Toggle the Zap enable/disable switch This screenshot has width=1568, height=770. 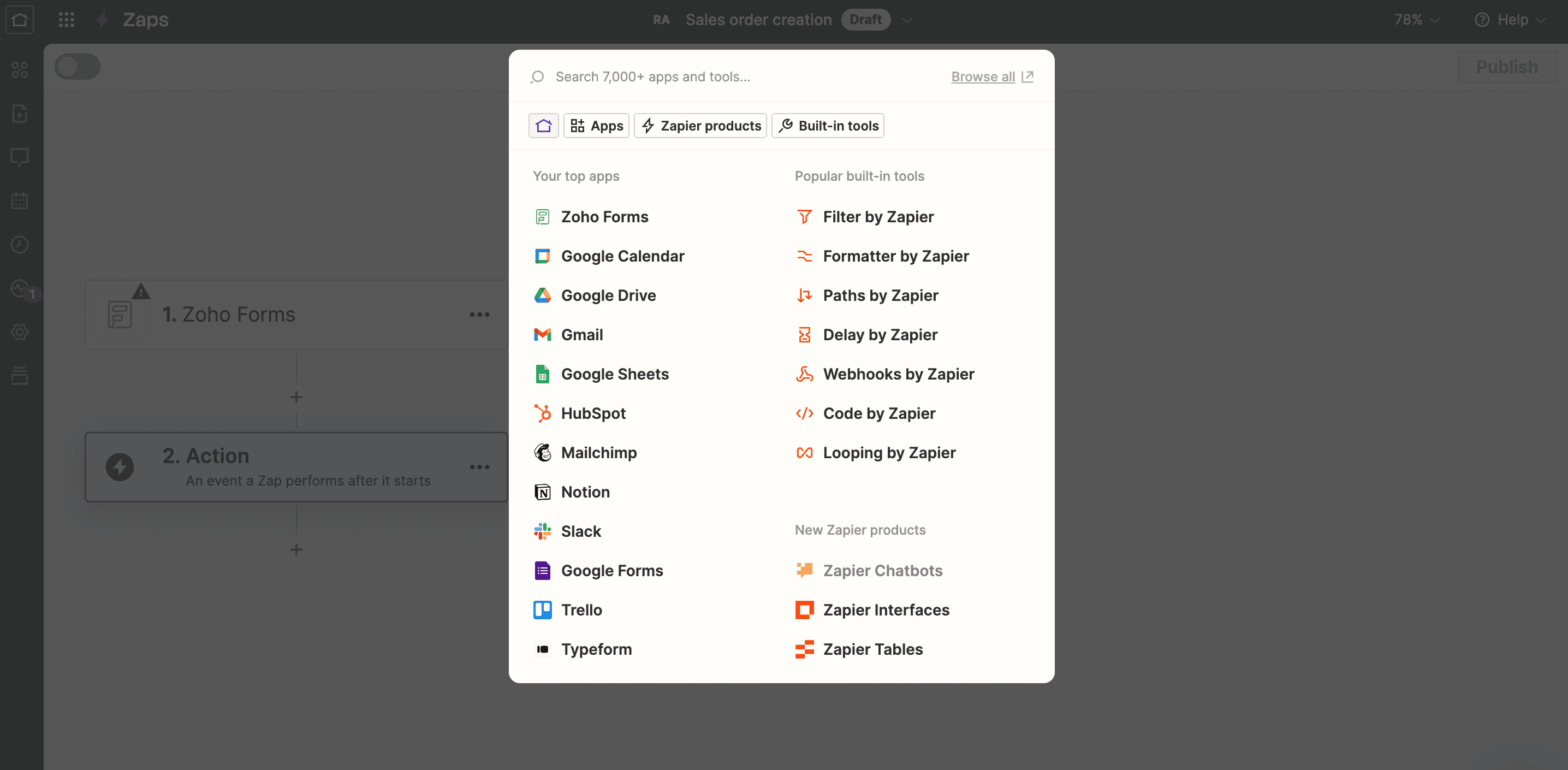[78, 67]
